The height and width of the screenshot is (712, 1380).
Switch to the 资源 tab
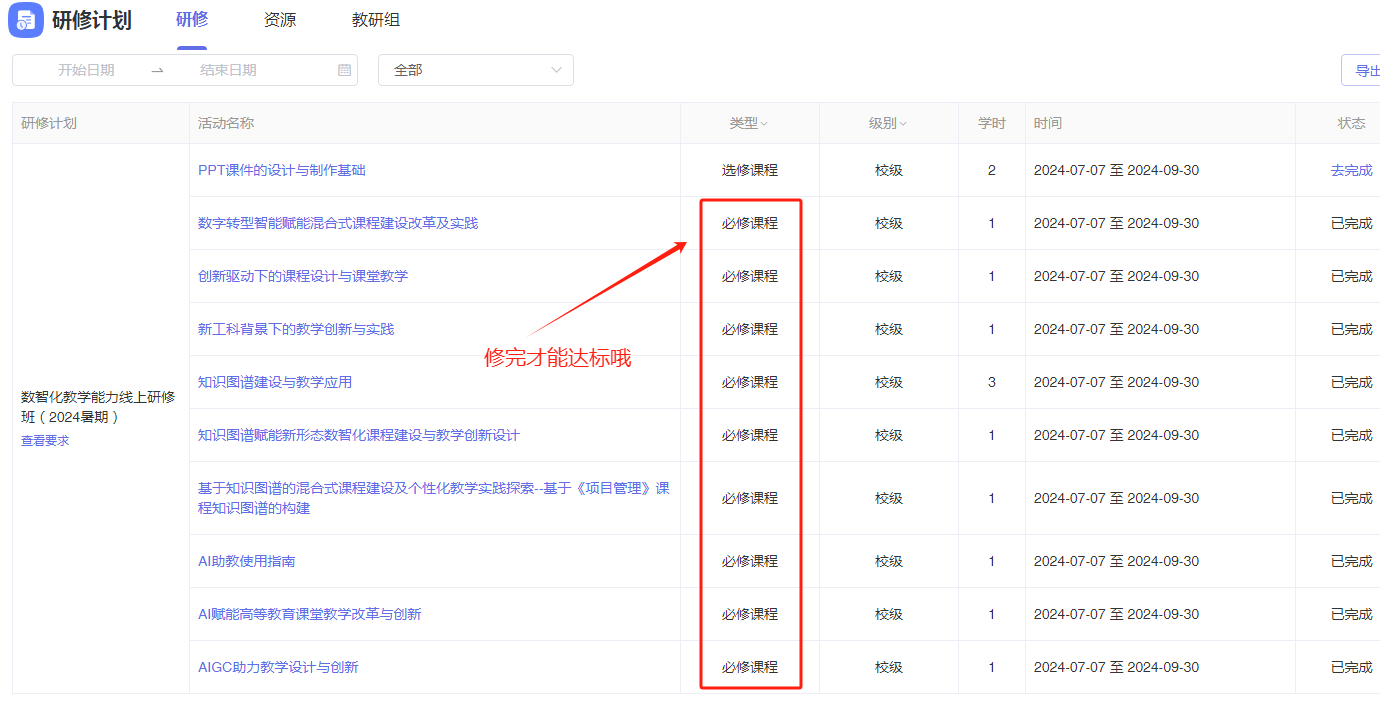[280, 20]
